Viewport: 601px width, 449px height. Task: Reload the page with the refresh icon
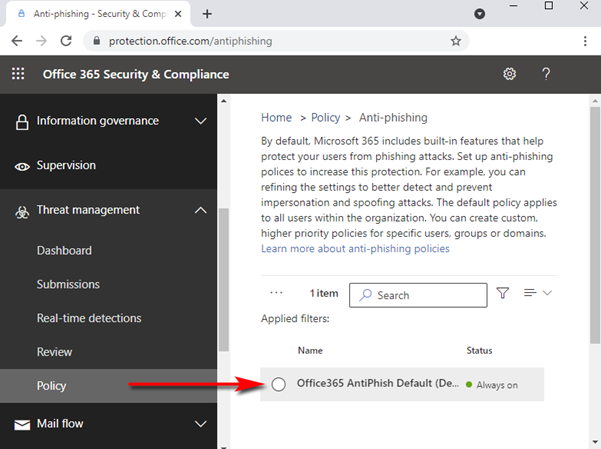[x=66, y=41]
